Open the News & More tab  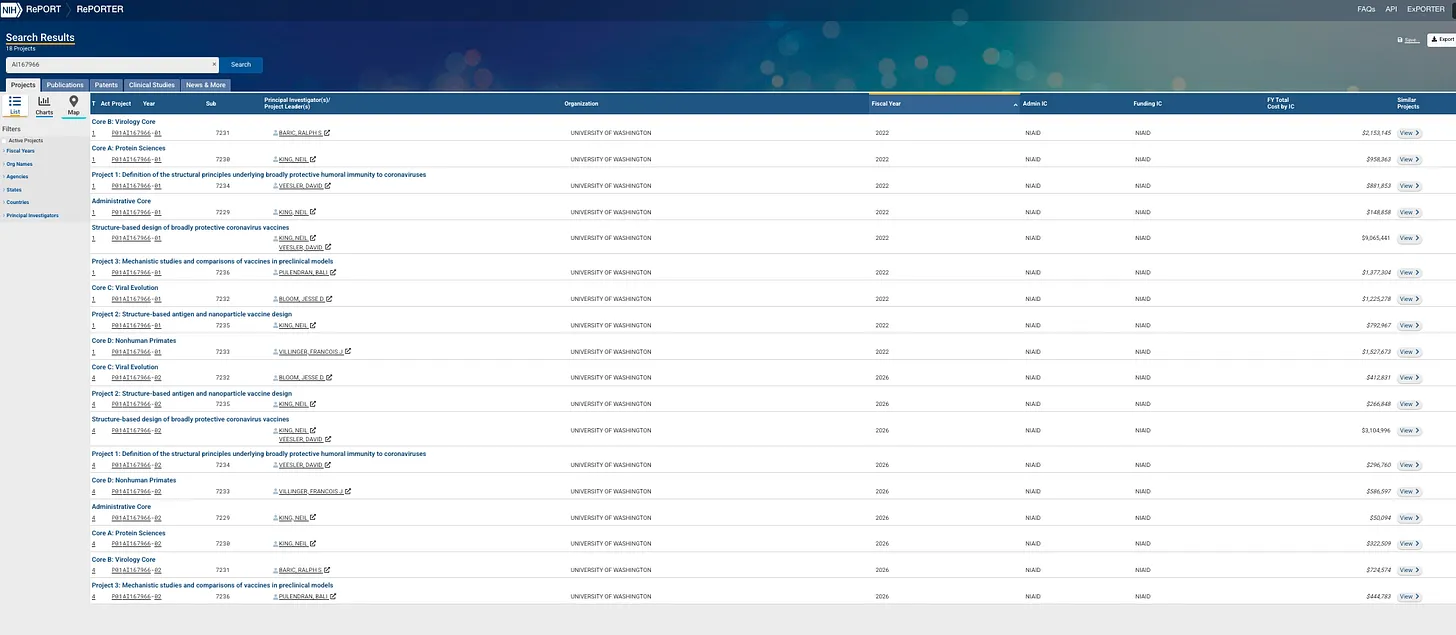pyautogui.click(x=205, y=85)
